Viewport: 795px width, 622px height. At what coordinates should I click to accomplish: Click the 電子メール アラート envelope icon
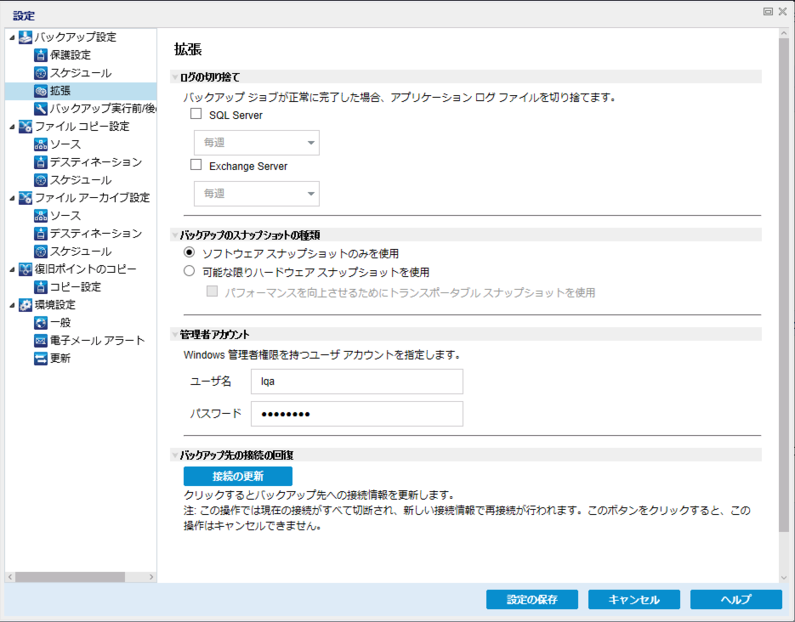point(41,341)
